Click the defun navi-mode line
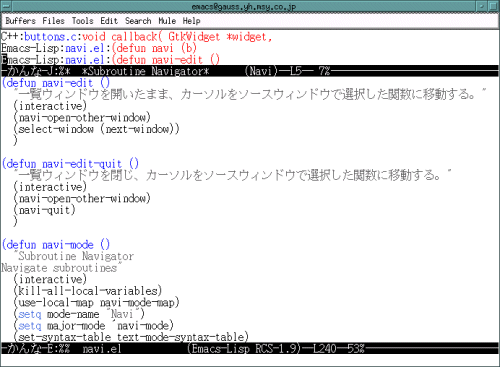Screen dimensions: 500x367 tap(56, 245)
